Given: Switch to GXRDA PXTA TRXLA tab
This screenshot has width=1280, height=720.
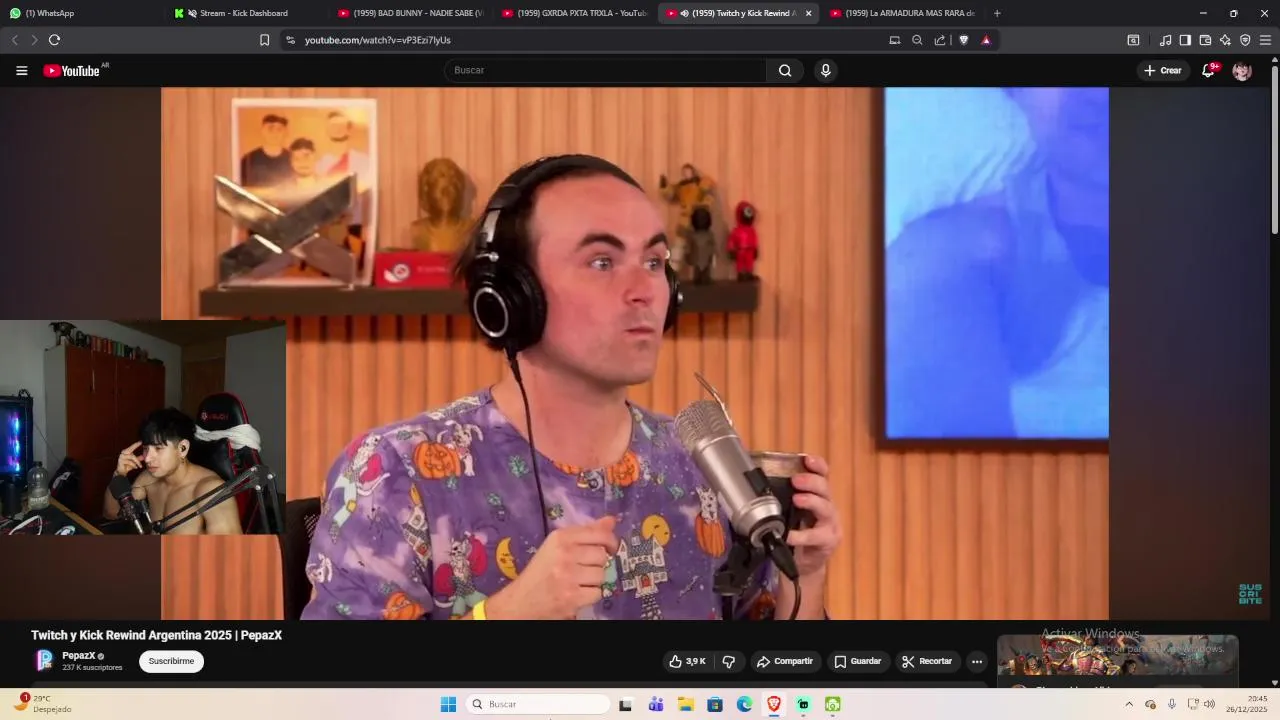Looking at the screenshot, I should click(x=574, y=13).
